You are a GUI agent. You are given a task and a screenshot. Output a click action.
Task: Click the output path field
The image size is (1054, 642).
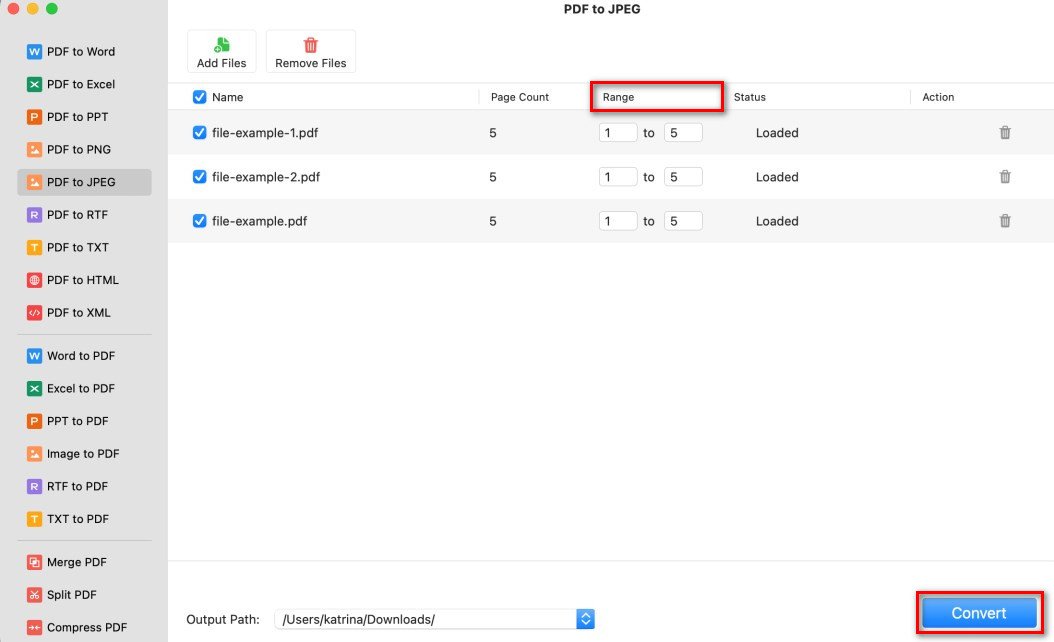coord(425,619)
